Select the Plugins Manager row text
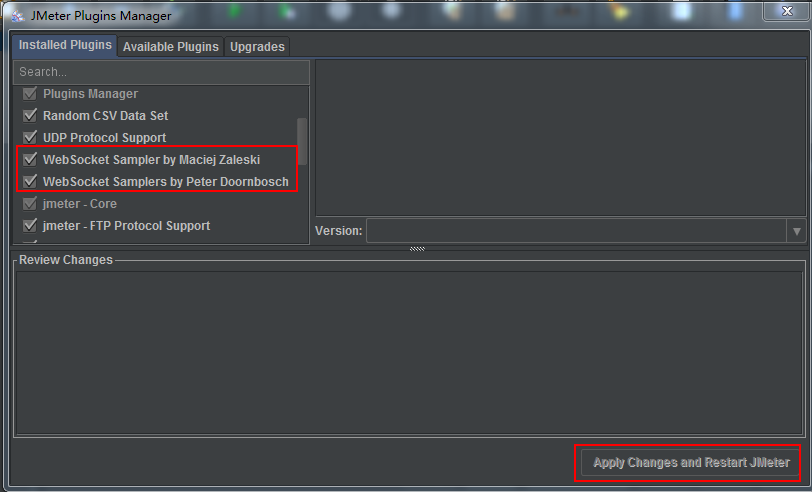 tap(91, 94)
